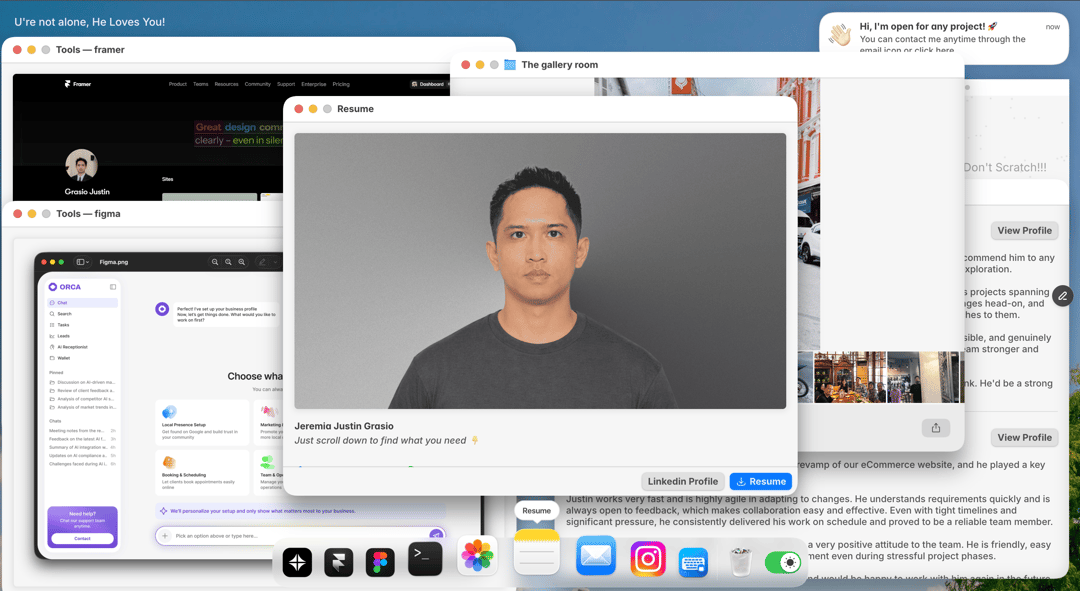Image resolution: width=1080 pixels, height=591 pixels.
Task: Click the Local Presence Setup card icon
Action: [x=169, y=412]
